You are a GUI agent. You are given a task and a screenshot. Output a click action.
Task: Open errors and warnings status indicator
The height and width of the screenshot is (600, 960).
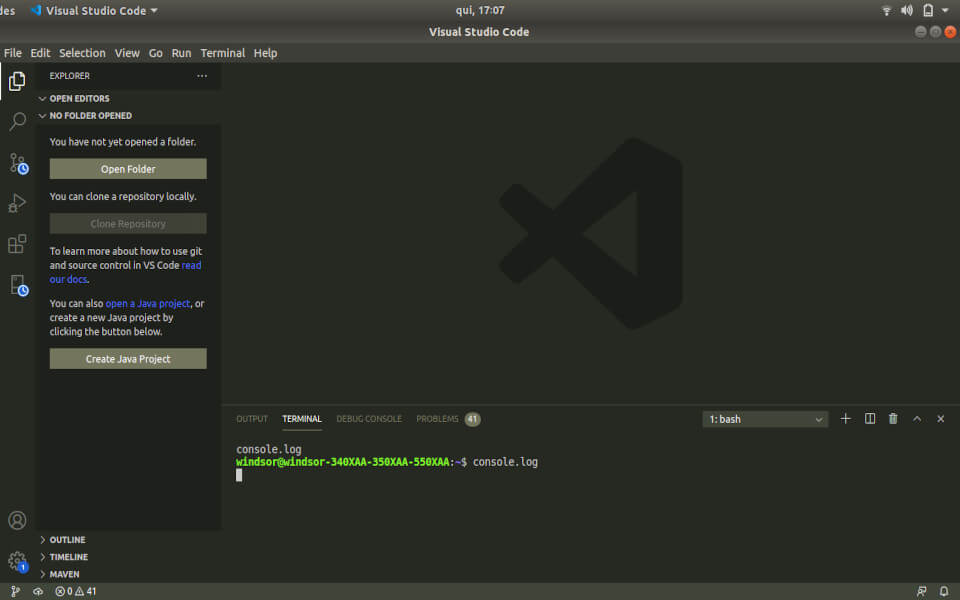pos(76,591)
